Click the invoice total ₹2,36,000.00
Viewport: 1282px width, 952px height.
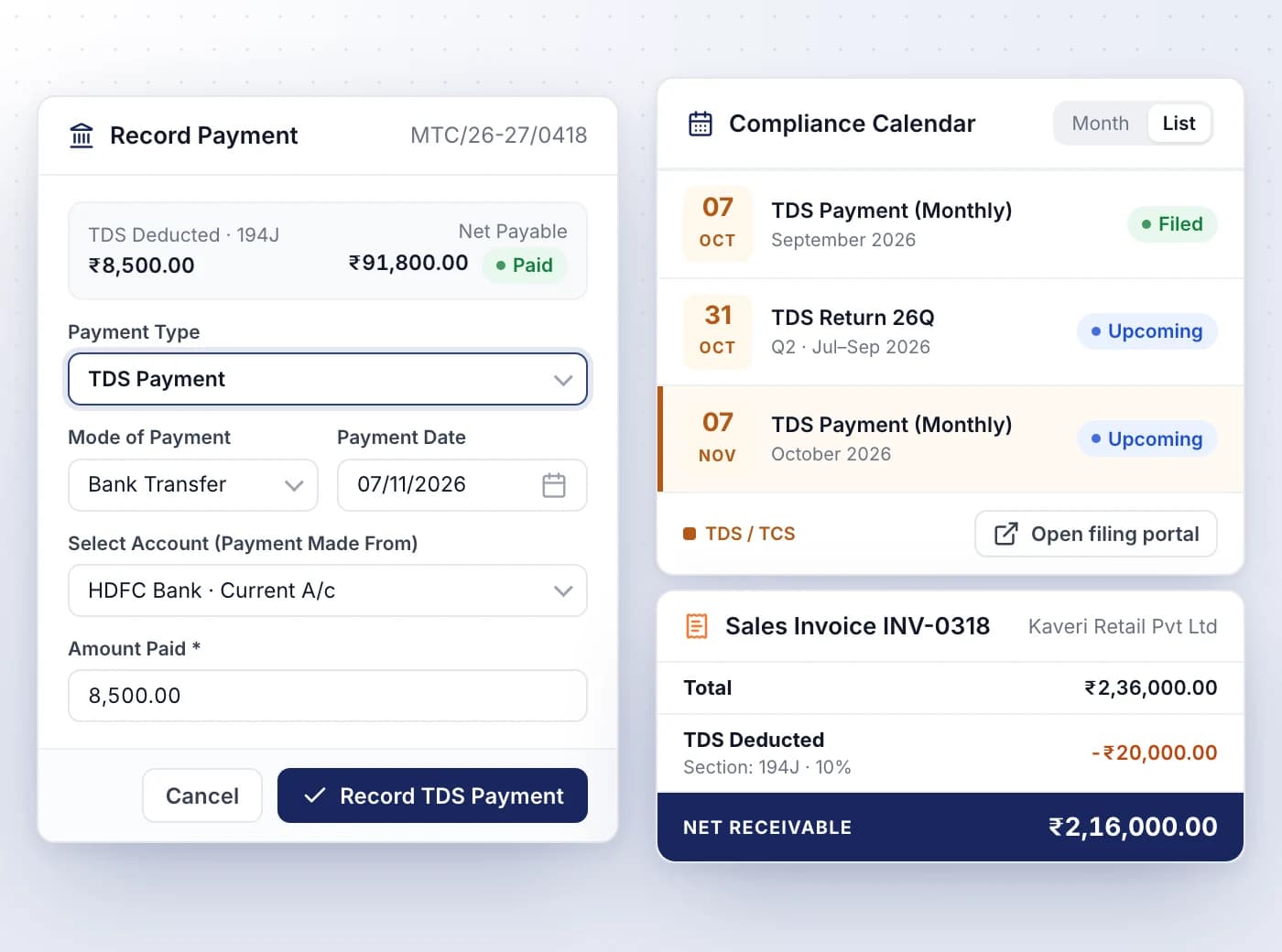click(x=1151, y=687)
